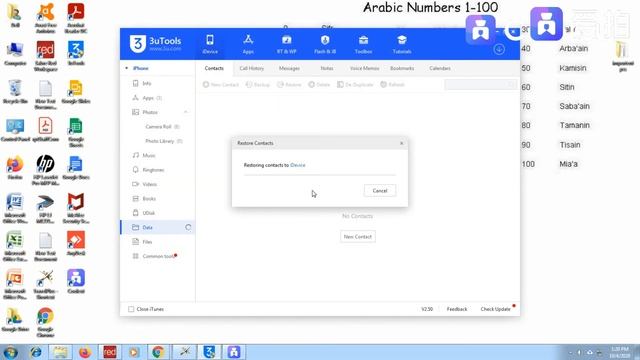Click Backup in the contacts toolbar
This screenshot has height=360, width=640.
point(258,84)
